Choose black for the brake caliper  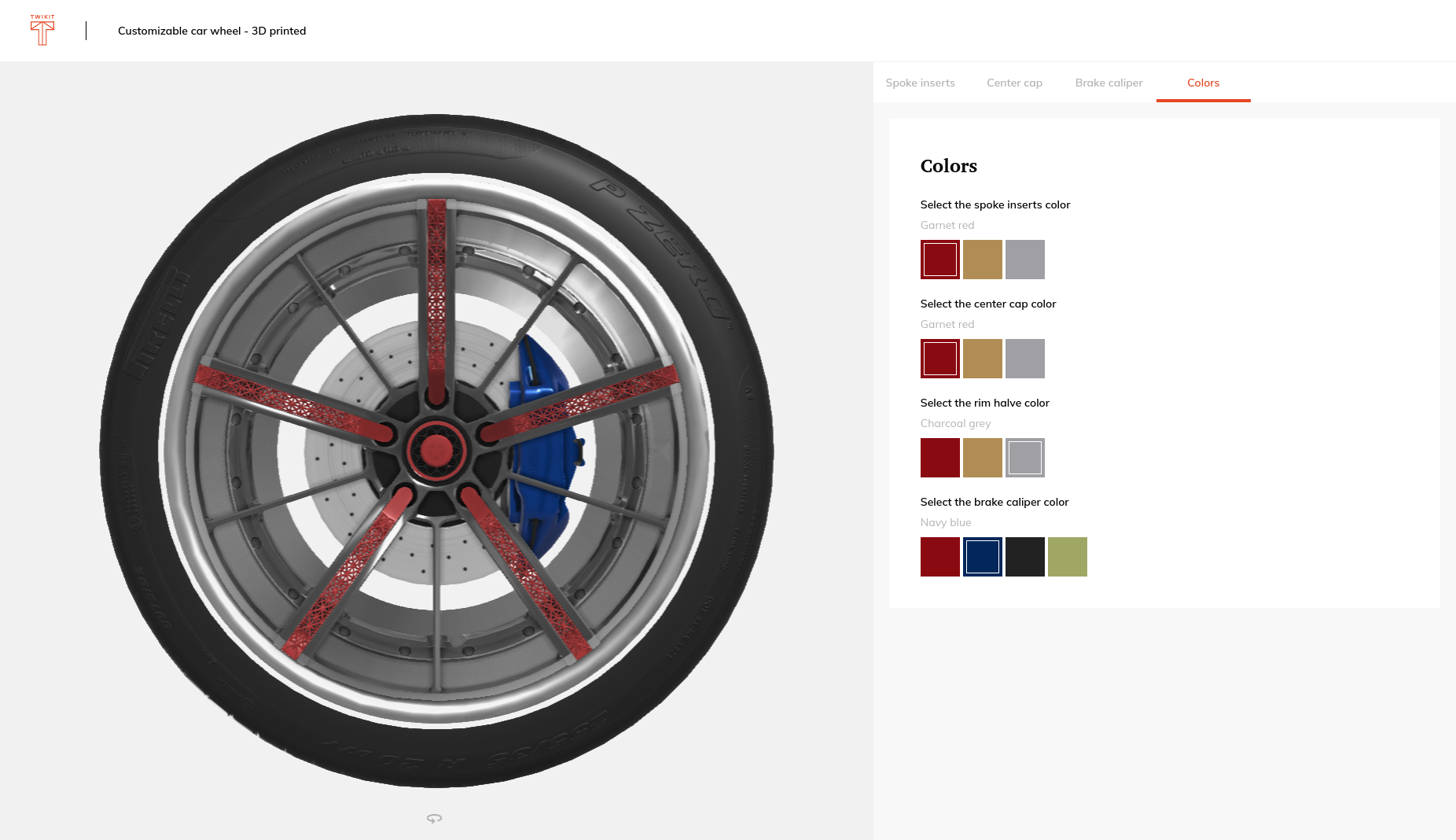1024,557
